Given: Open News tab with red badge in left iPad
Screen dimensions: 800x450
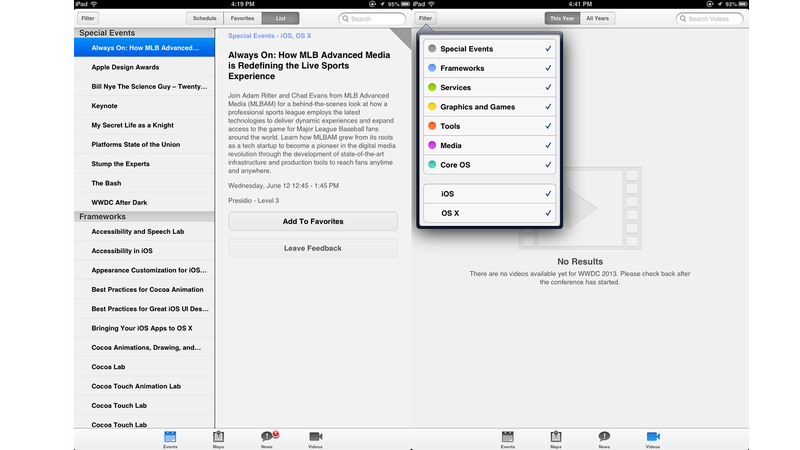Looking at the screenshot, I should coord(268,437).
